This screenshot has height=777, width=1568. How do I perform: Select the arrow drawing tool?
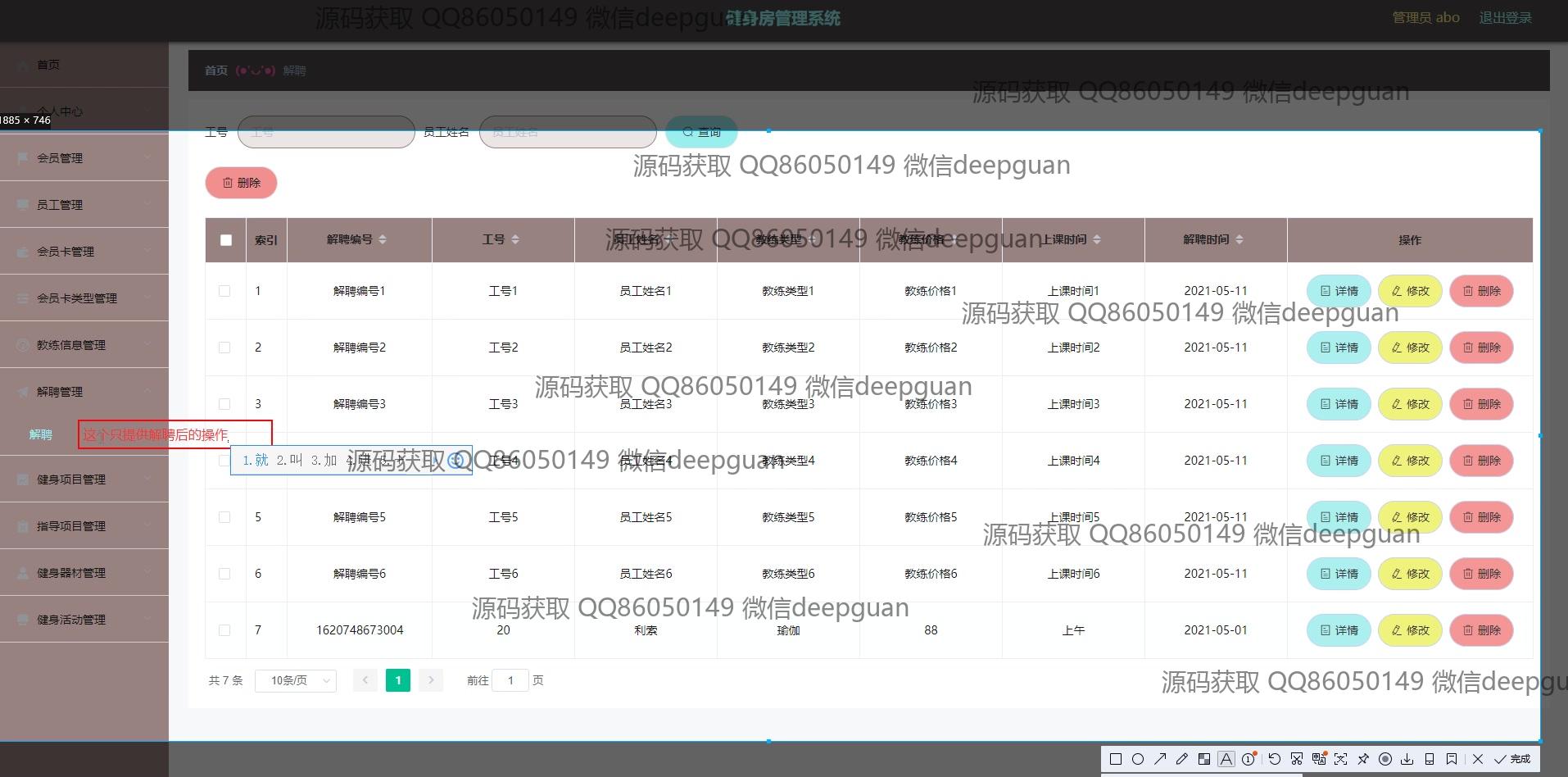[1160, 759]
